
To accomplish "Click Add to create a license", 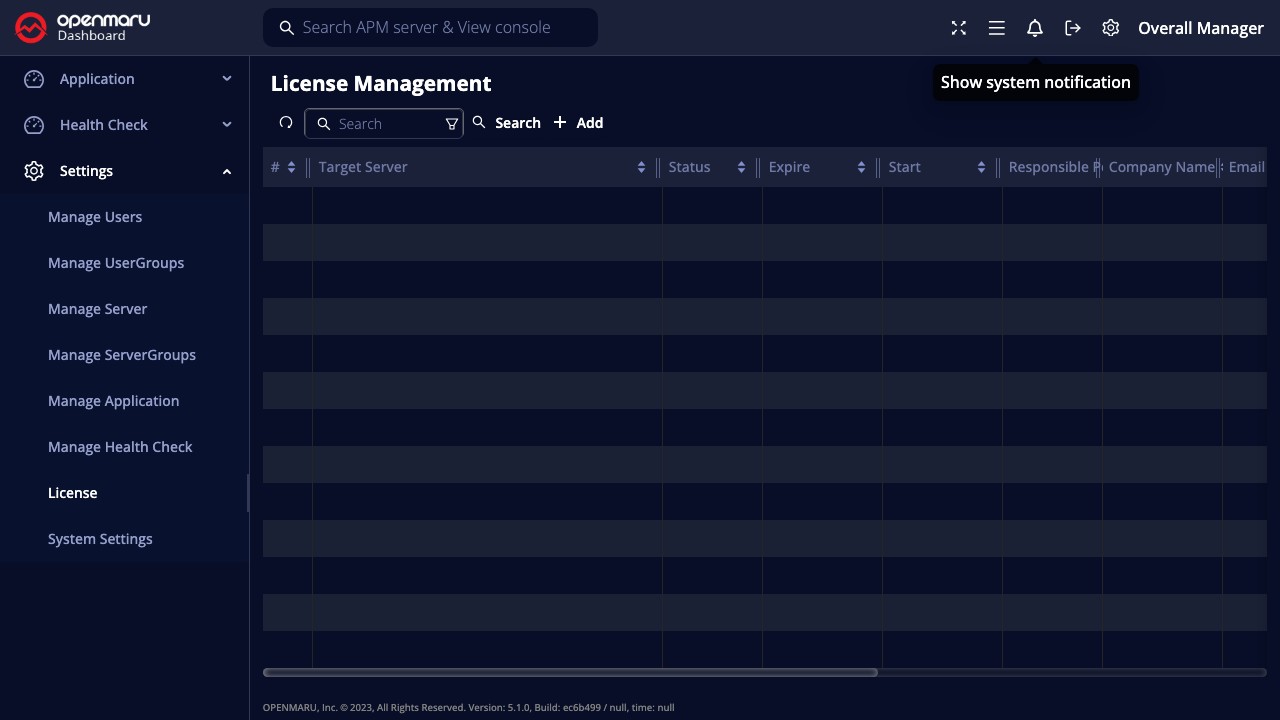I will [x=578, y=123].
